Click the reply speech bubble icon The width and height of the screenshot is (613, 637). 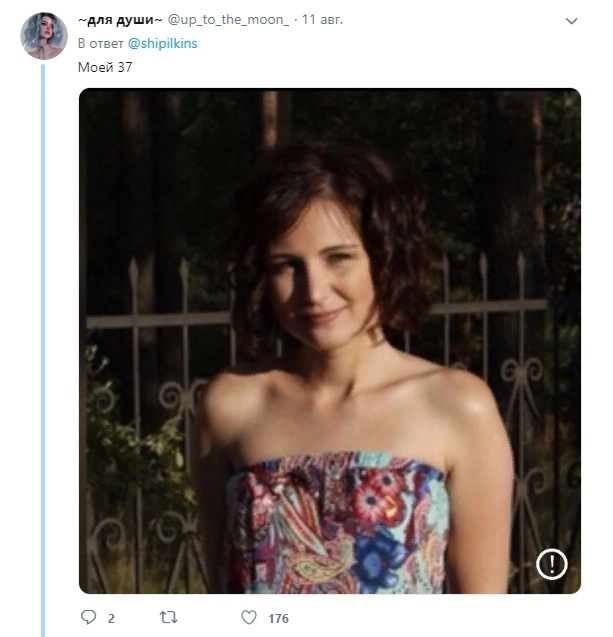(88, 618)
